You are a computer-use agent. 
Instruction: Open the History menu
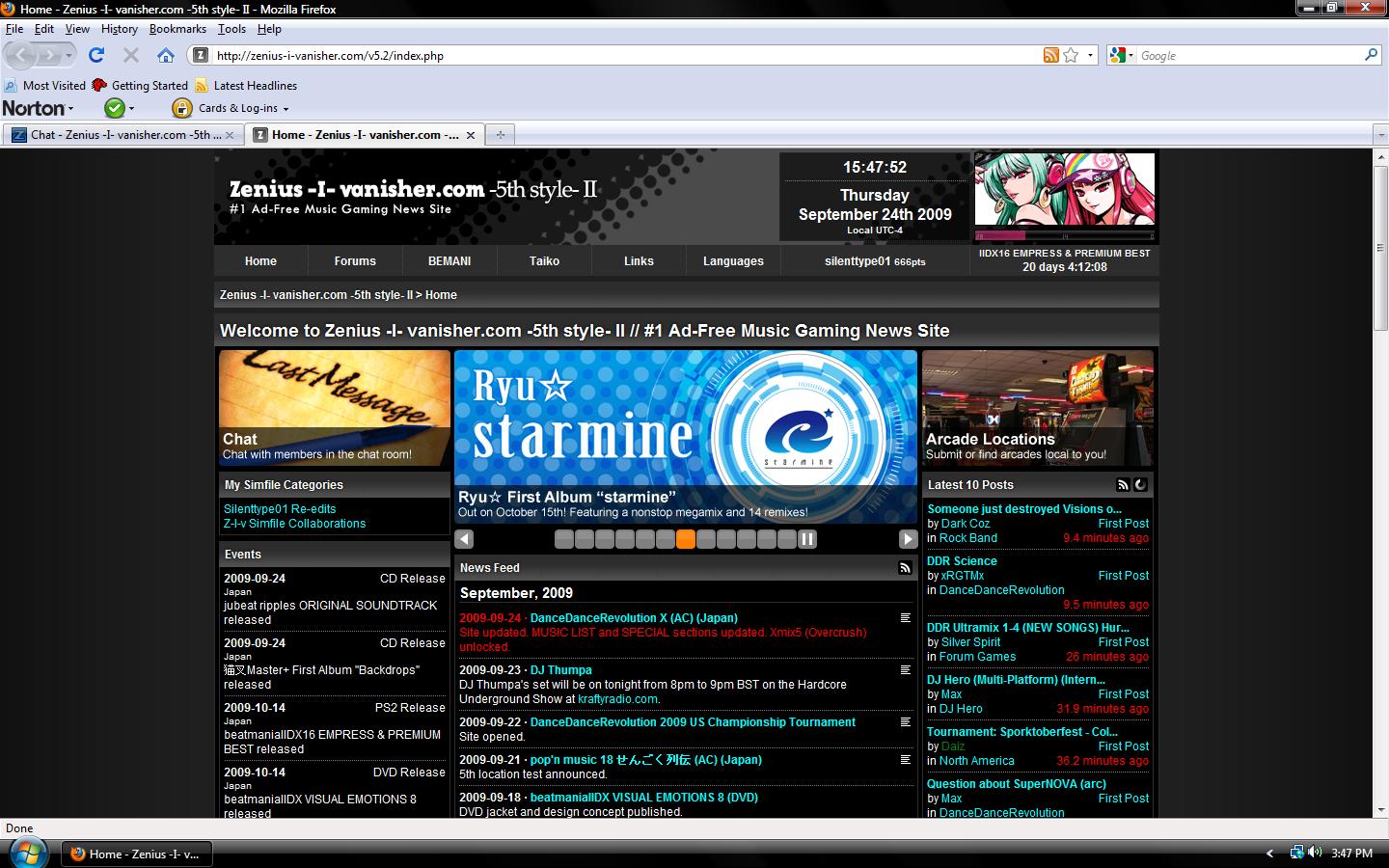pyautogui.click(x=120, y=29)
